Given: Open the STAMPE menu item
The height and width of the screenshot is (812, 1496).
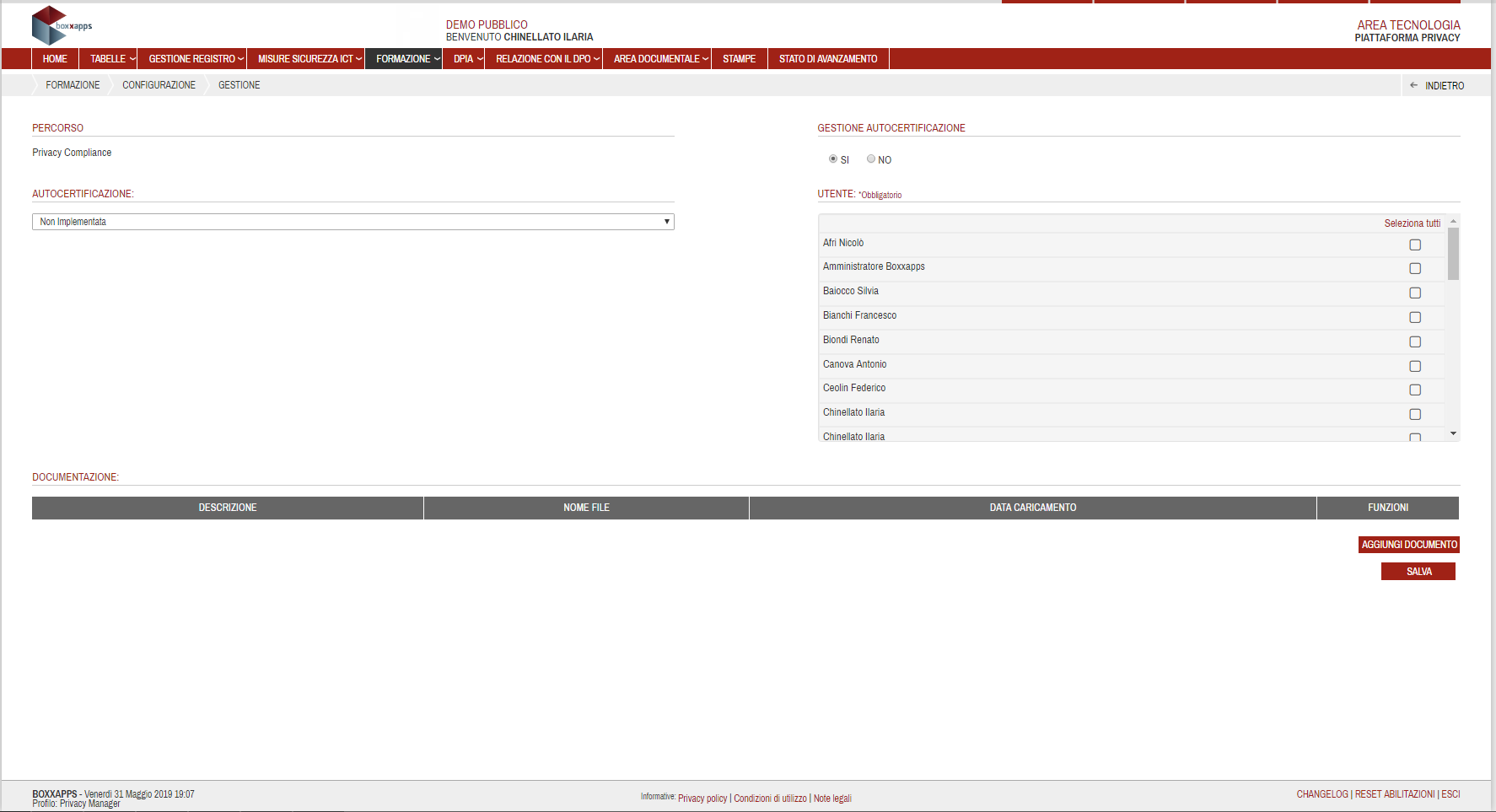Looking at the screenshot, I should tap(740, 59).
